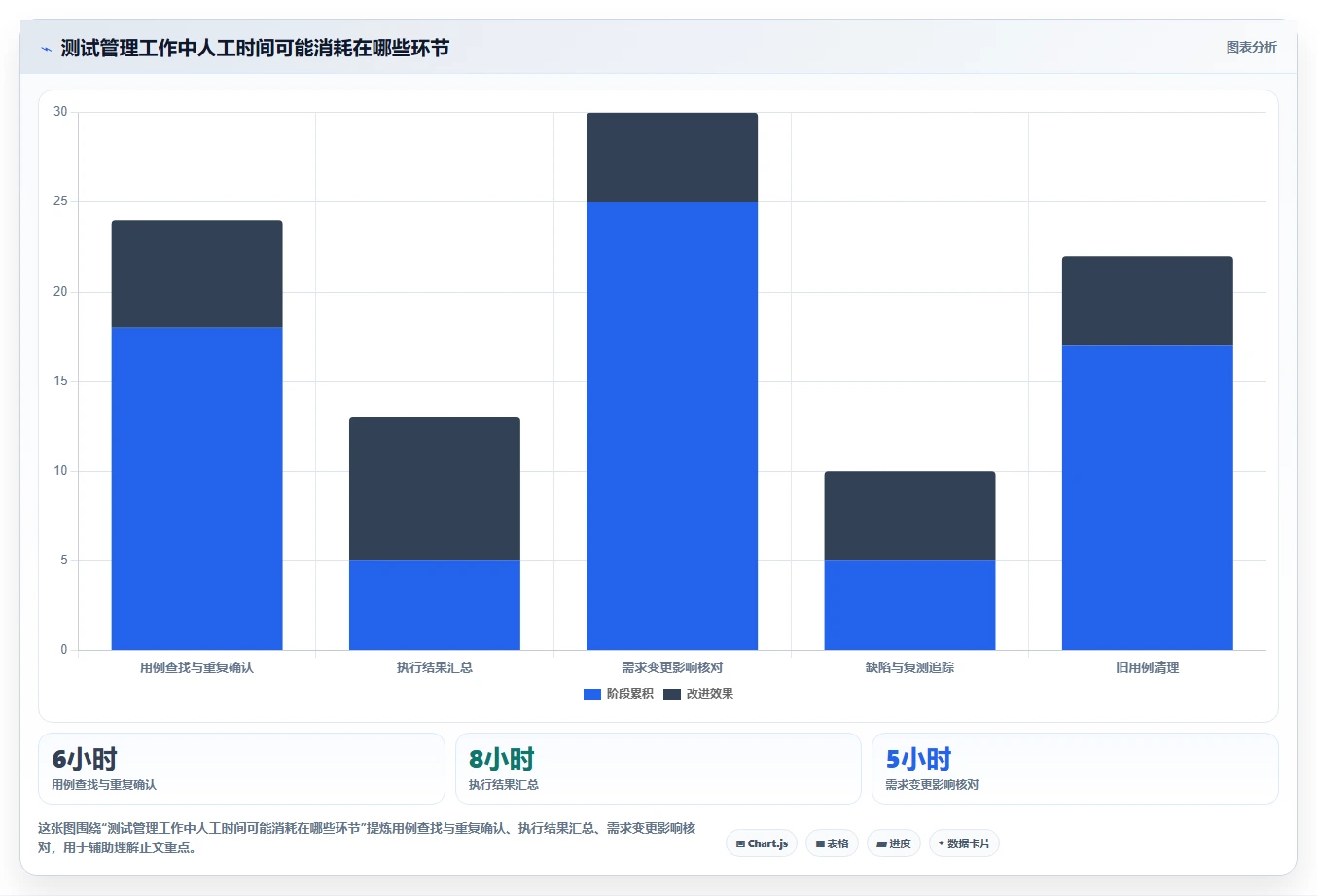Screen dimensions: 1317x896
Task: Open the 6小时 用例查找与重复确认 stat card
Action: [x=241, y=769]
